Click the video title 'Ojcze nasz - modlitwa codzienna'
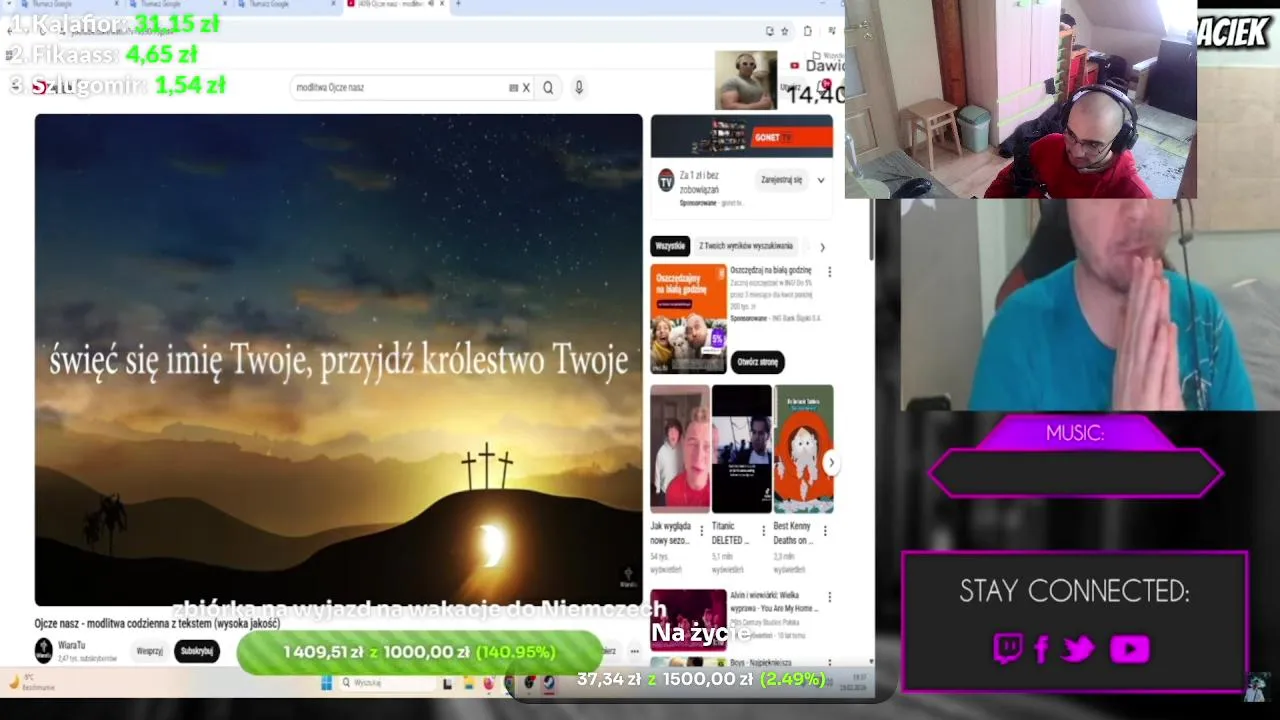1280x720 pixels. 157,624
